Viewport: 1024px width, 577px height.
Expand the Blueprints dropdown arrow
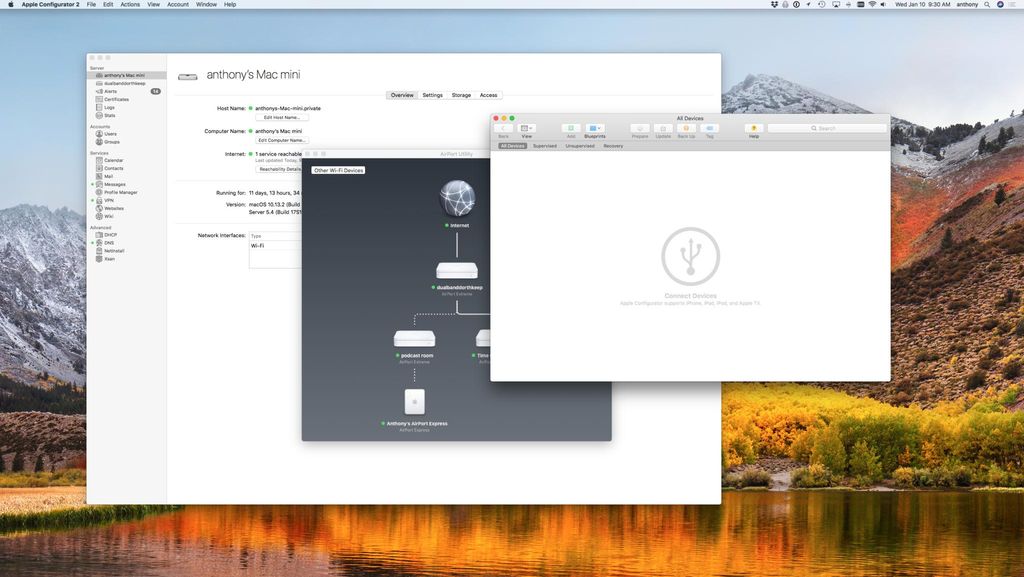pos(601,128)
